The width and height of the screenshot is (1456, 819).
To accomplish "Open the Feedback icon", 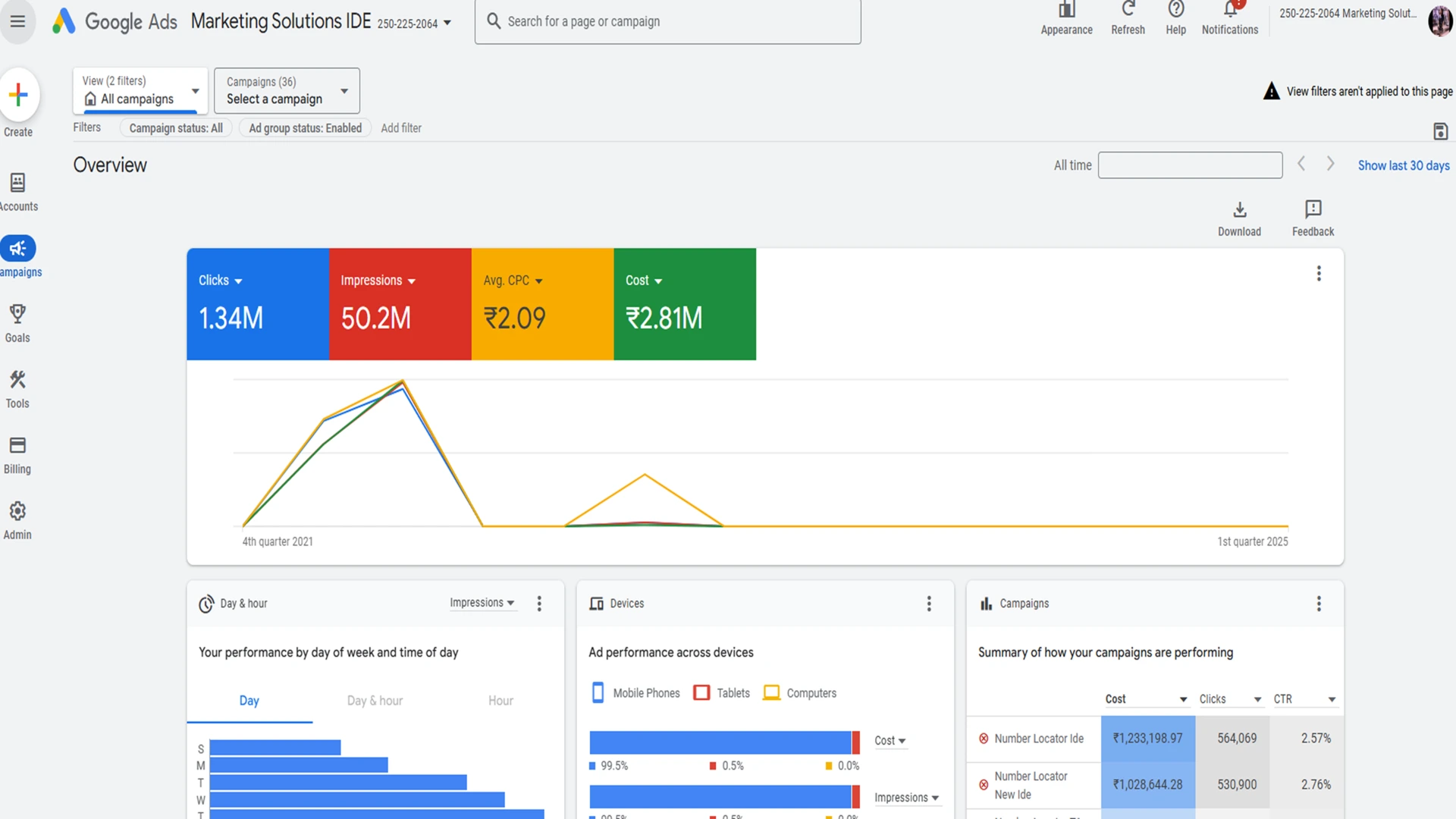I will coord(1313,218).
